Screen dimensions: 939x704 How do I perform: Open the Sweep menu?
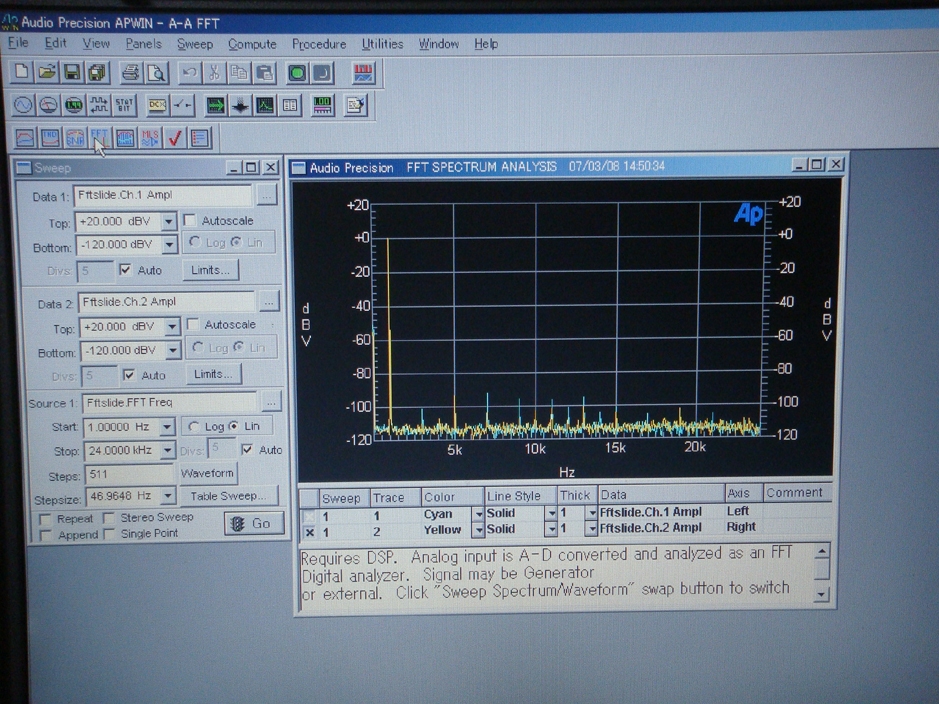coord(195,44)
